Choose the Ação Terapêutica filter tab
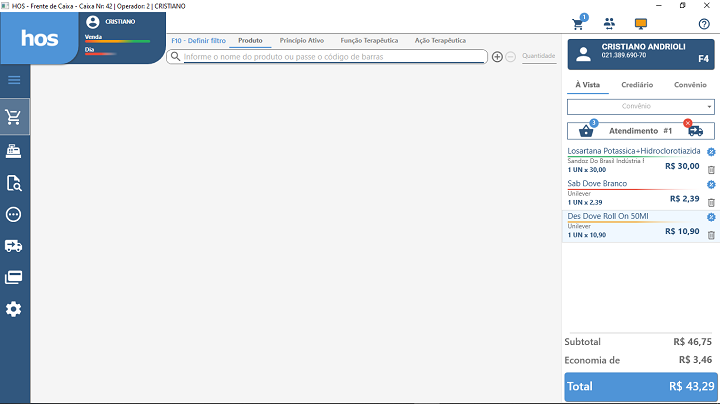This screenshot has width=720, height=404. click(x=440, y=41)
